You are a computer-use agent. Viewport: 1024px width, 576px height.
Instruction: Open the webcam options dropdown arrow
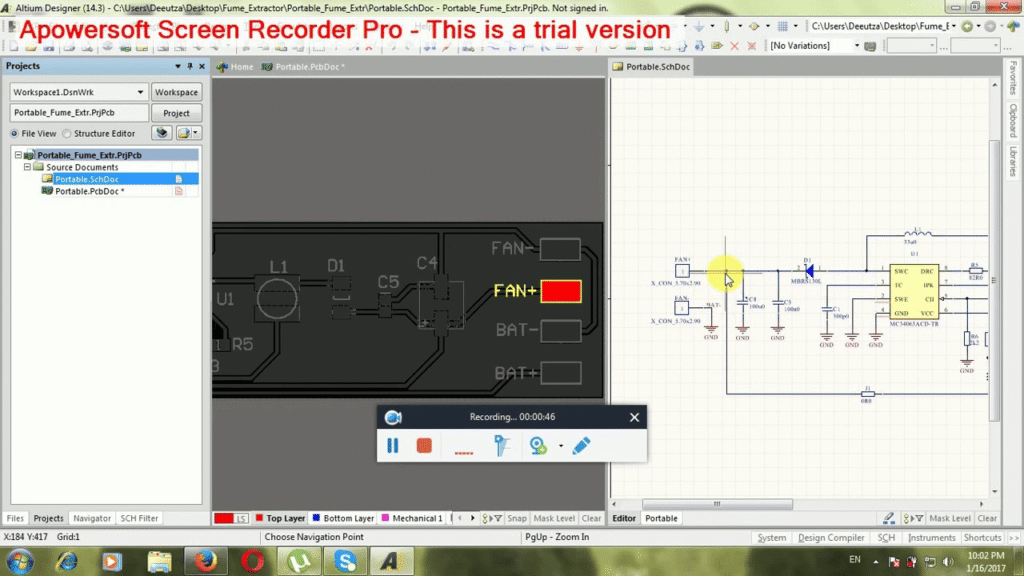[561, 446]
